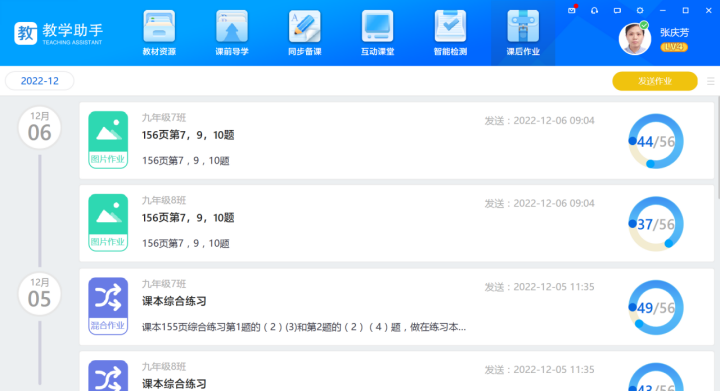The image size is (720, 392).
Task: Open 课本综合练习 title for 九年级7班
Action: pyautogui.click(x=174, y=301)
